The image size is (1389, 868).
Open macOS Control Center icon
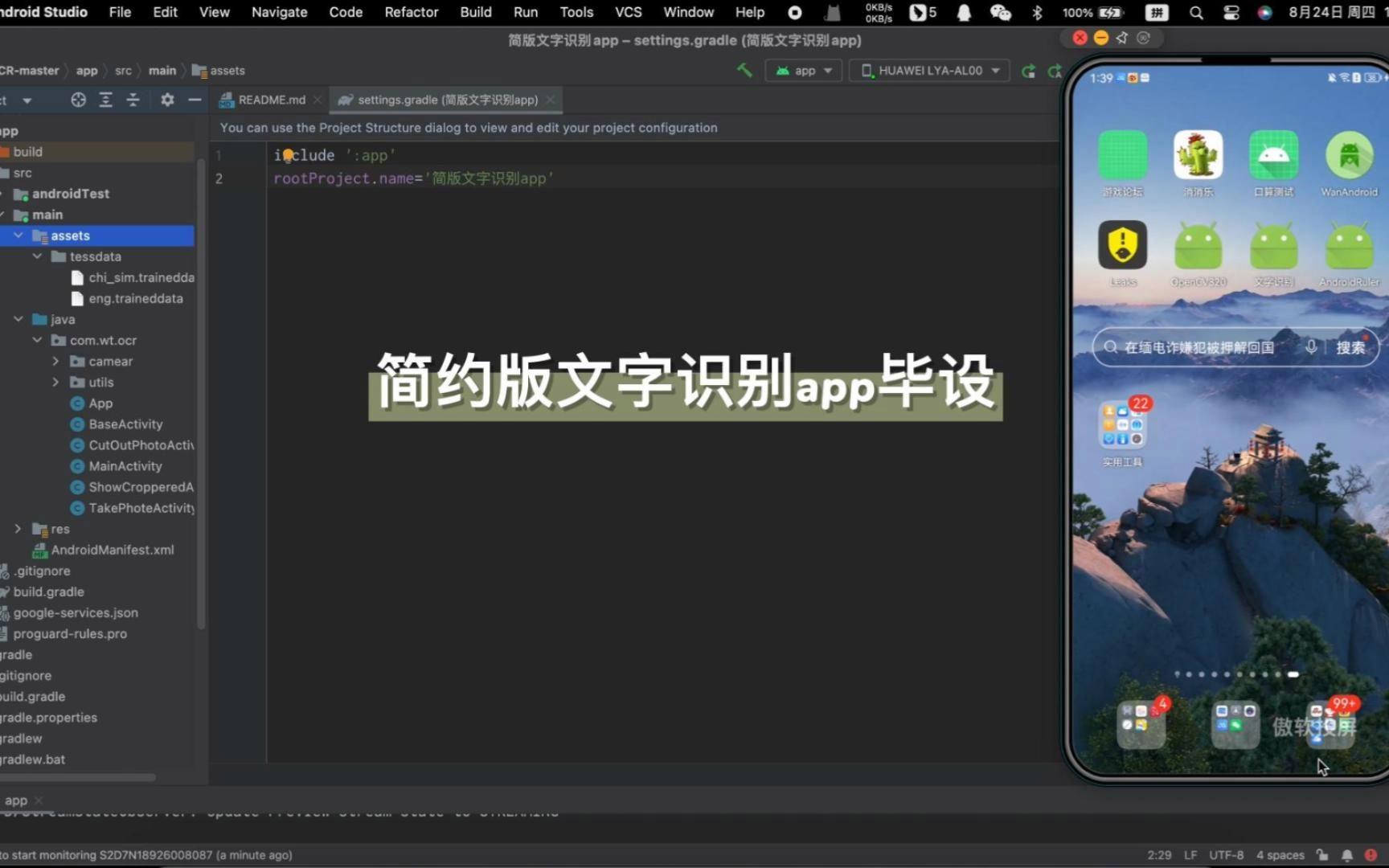click(1231, 12)
